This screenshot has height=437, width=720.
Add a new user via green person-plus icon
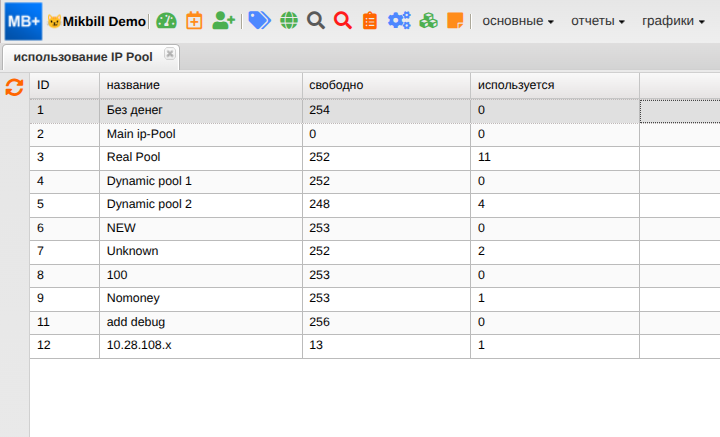coord(224,21)
